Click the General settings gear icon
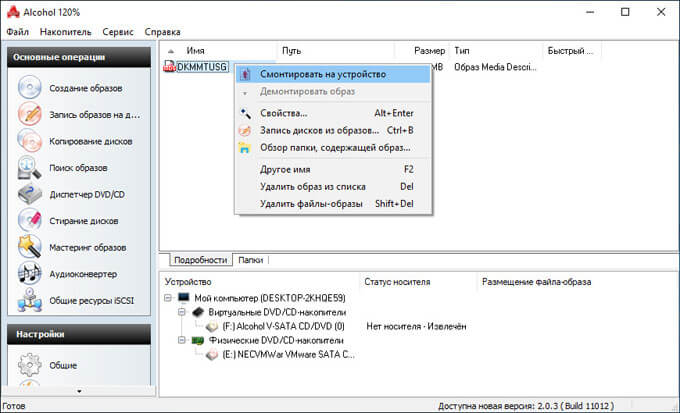The image size is (680, 413). [29, 365]
